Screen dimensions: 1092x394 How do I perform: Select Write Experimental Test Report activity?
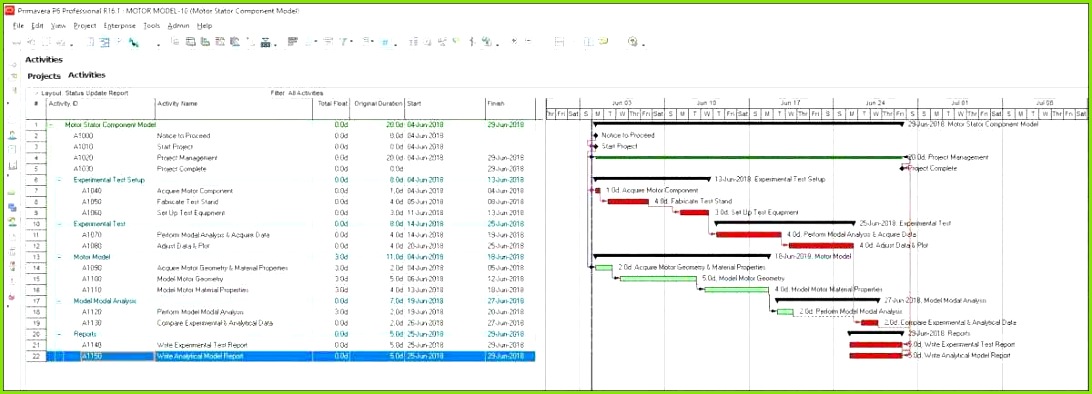[203, 345]
